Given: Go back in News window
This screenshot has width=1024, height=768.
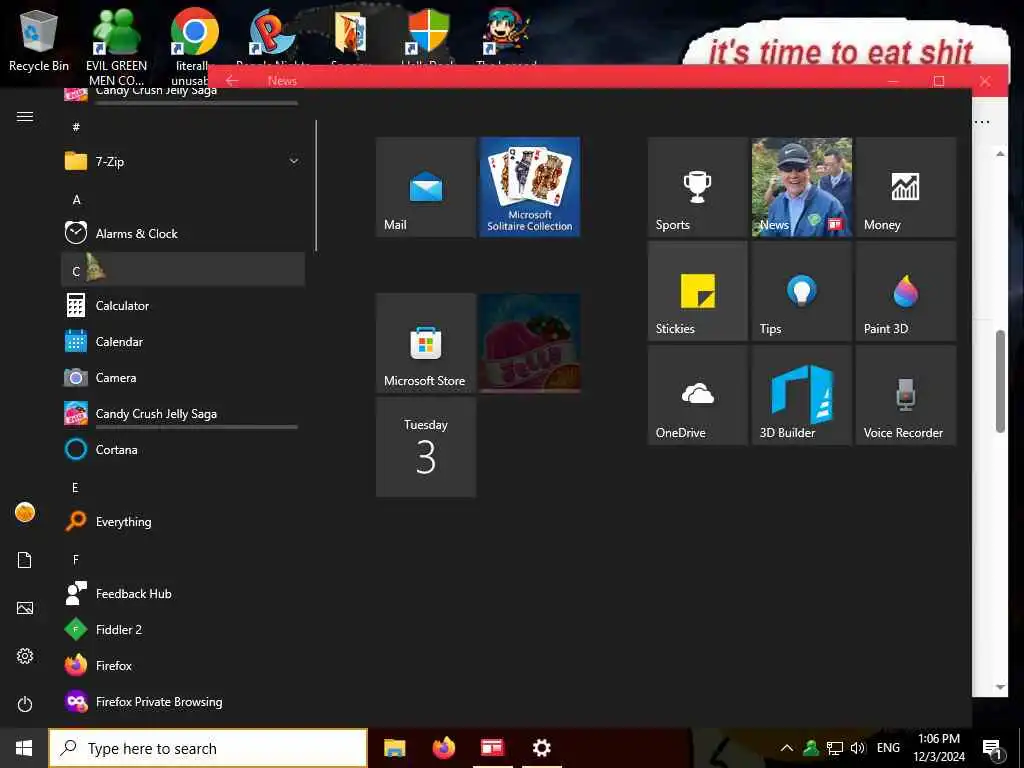Looking at the screenshot, I should coord(232,80).
